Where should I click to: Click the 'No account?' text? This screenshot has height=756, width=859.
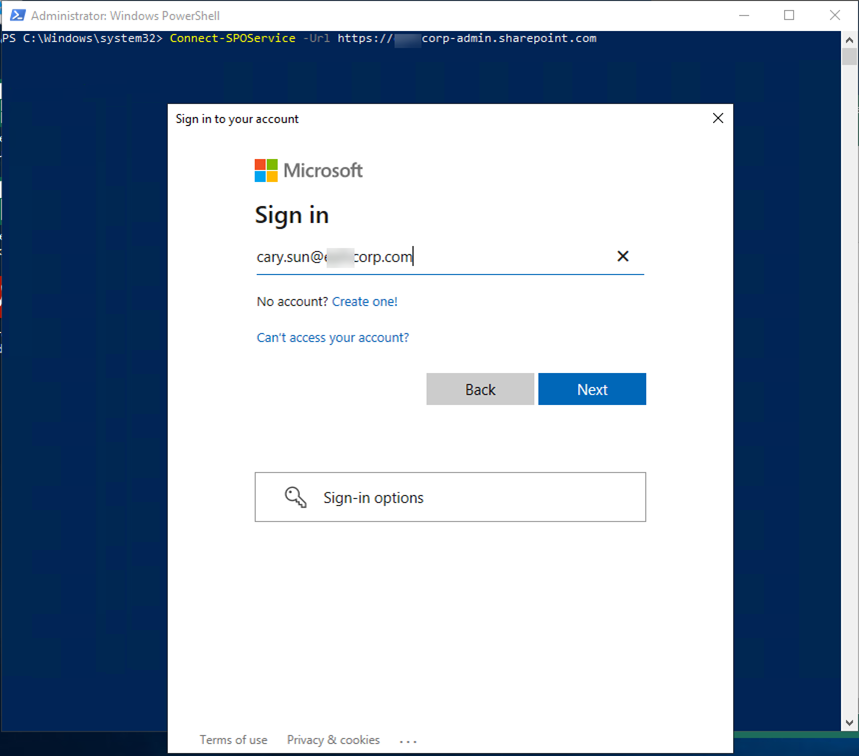point(292,301)
